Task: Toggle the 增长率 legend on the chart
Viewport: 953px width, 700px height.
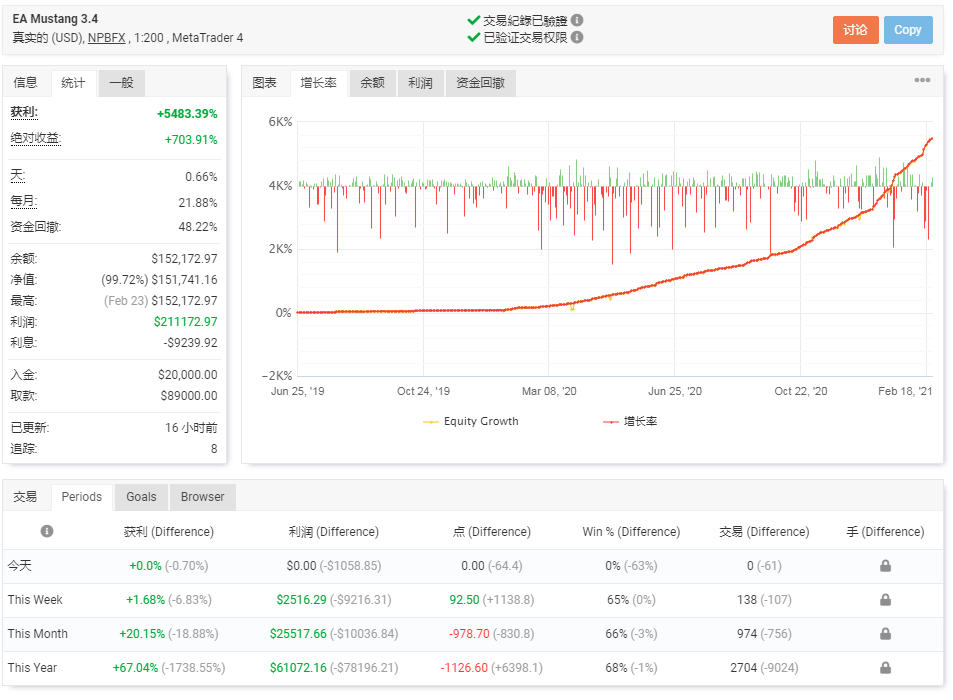Action: tap(638, 421)
